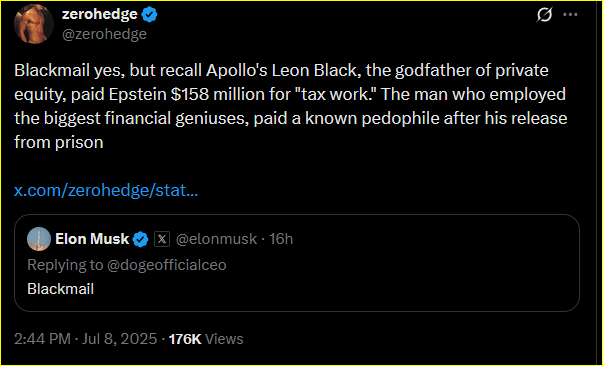This screenshot has width=603, height=366.
Task: Click the X affiliation badge beside Elon Musk
Action: pyautogui.click(x=162, y=240)
